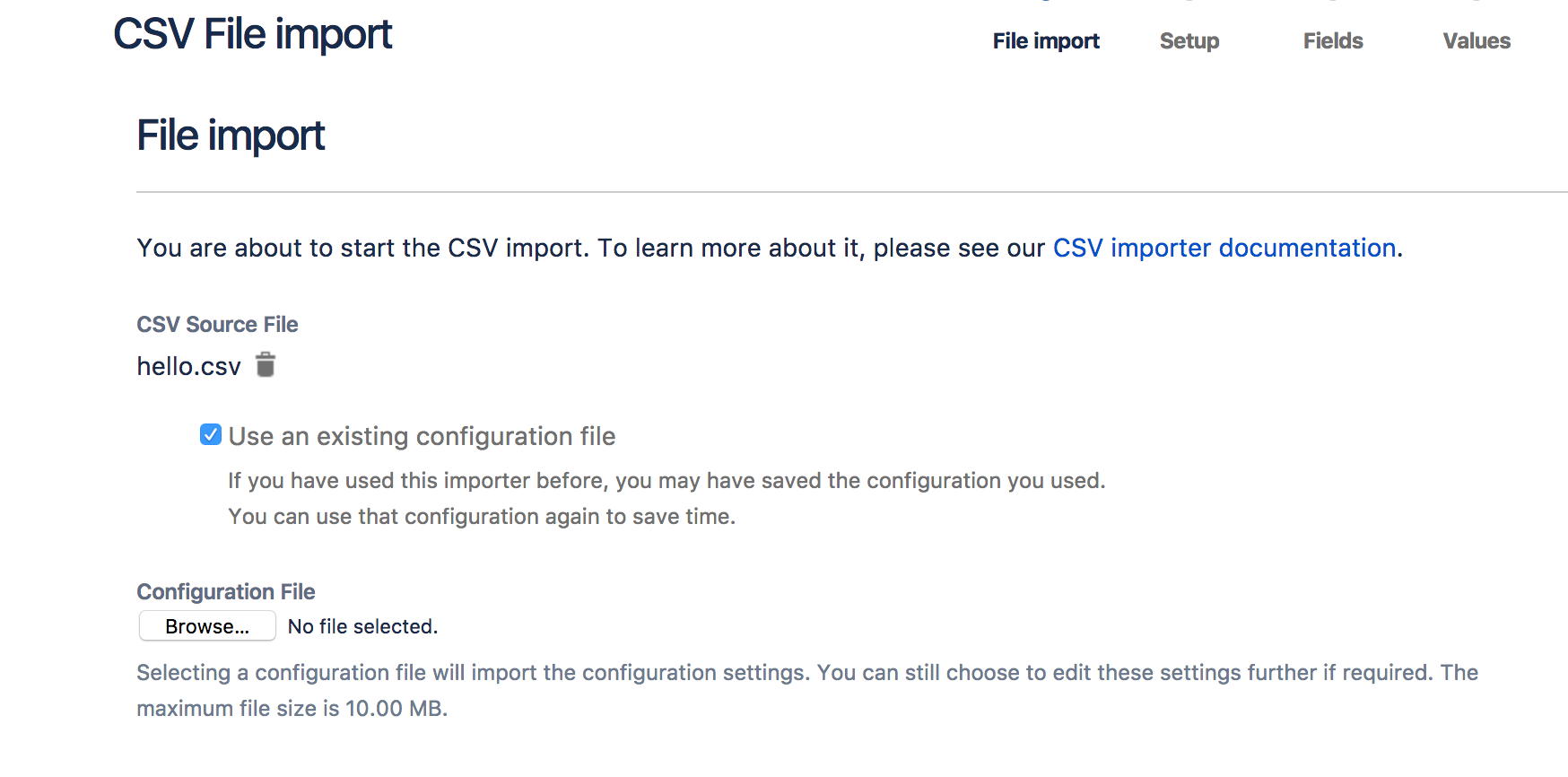Viewport: 1568px width, 777px height.
Task: Switch to the Setup step
Action: (x=1189, y=40)
